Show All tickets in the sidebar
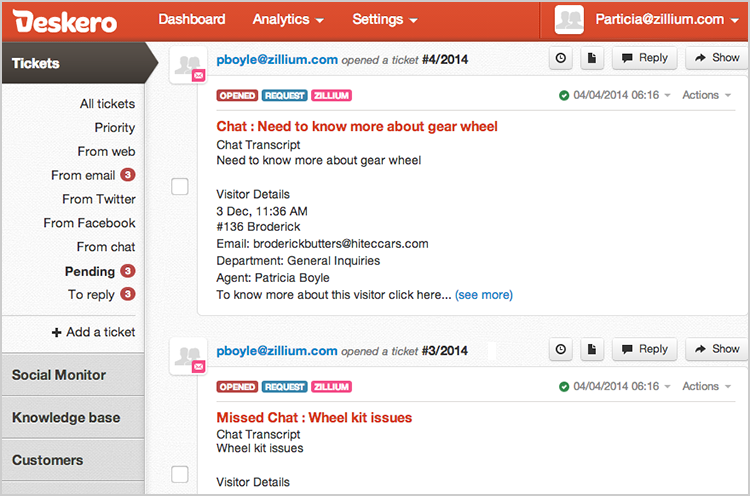 tap(108, 104)
